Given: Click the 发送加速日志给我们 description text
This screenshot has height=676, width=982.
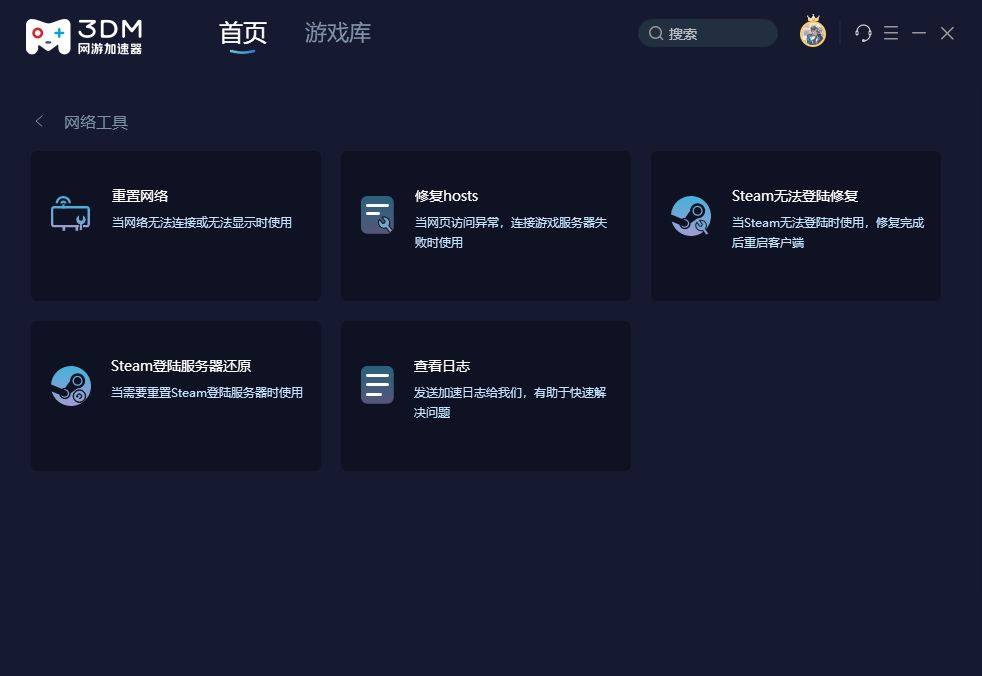Looking at the screenshot, I should (510, 402).
